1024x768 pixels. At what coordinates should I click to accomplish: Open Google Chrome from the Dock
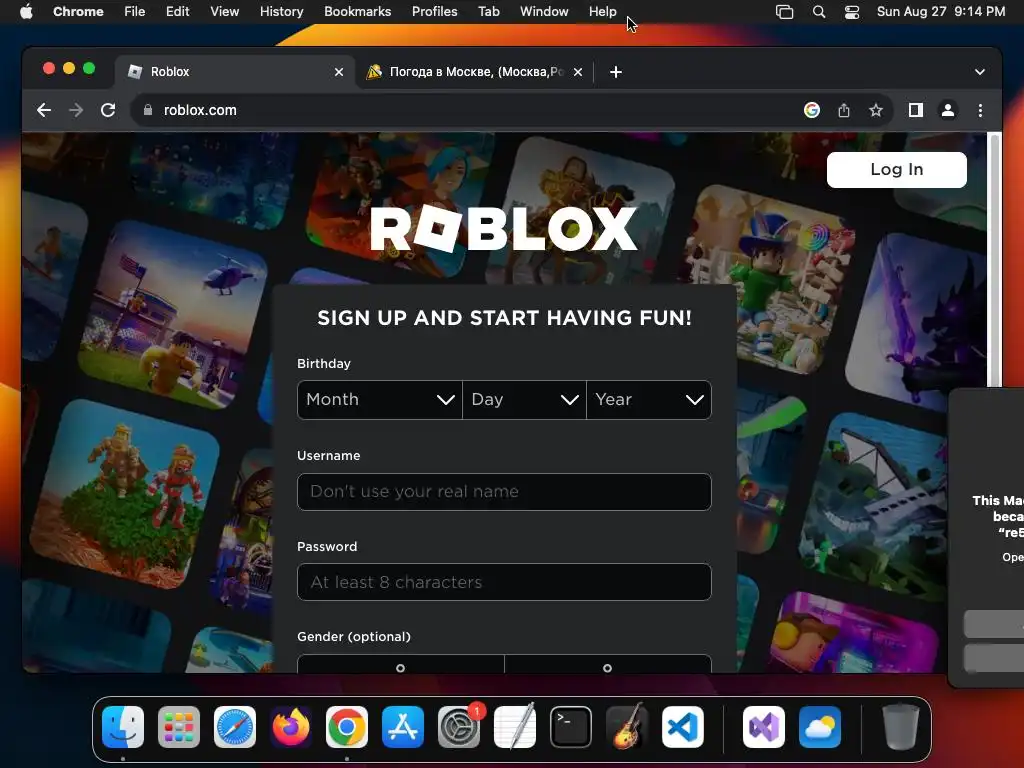click(x=347, y=727)
